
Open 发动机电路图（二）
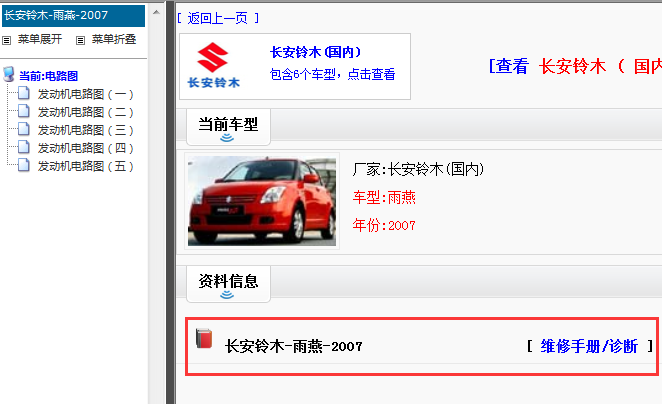86,112
